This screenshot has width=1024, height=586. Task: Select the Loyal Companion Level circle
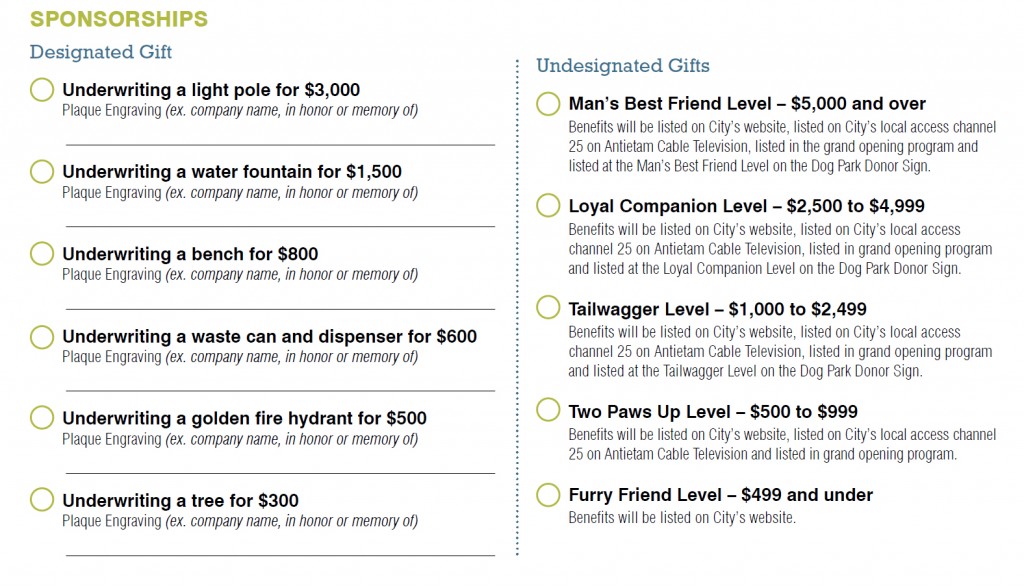click(548, 205)
